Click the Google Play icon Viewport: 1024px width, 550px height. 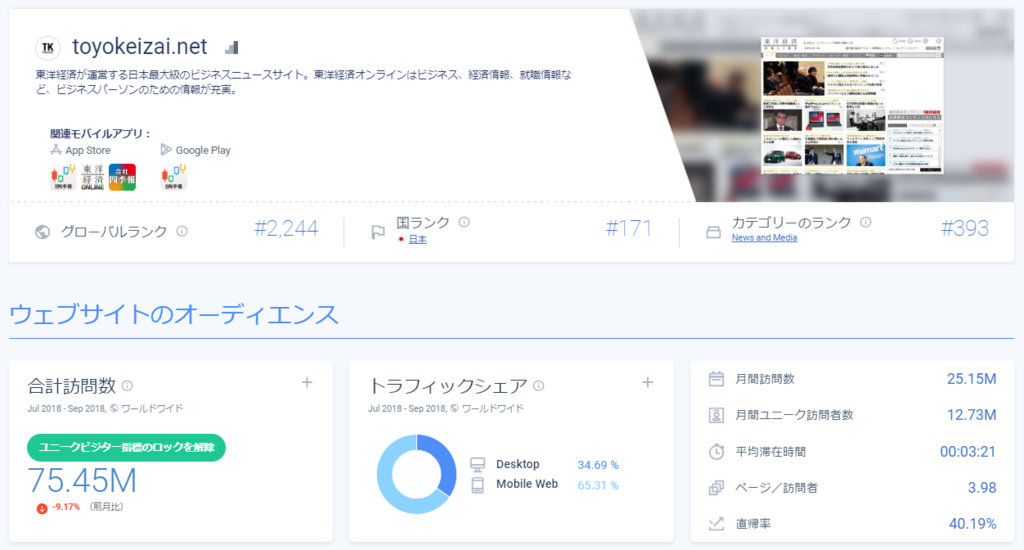tap(166, 150)
